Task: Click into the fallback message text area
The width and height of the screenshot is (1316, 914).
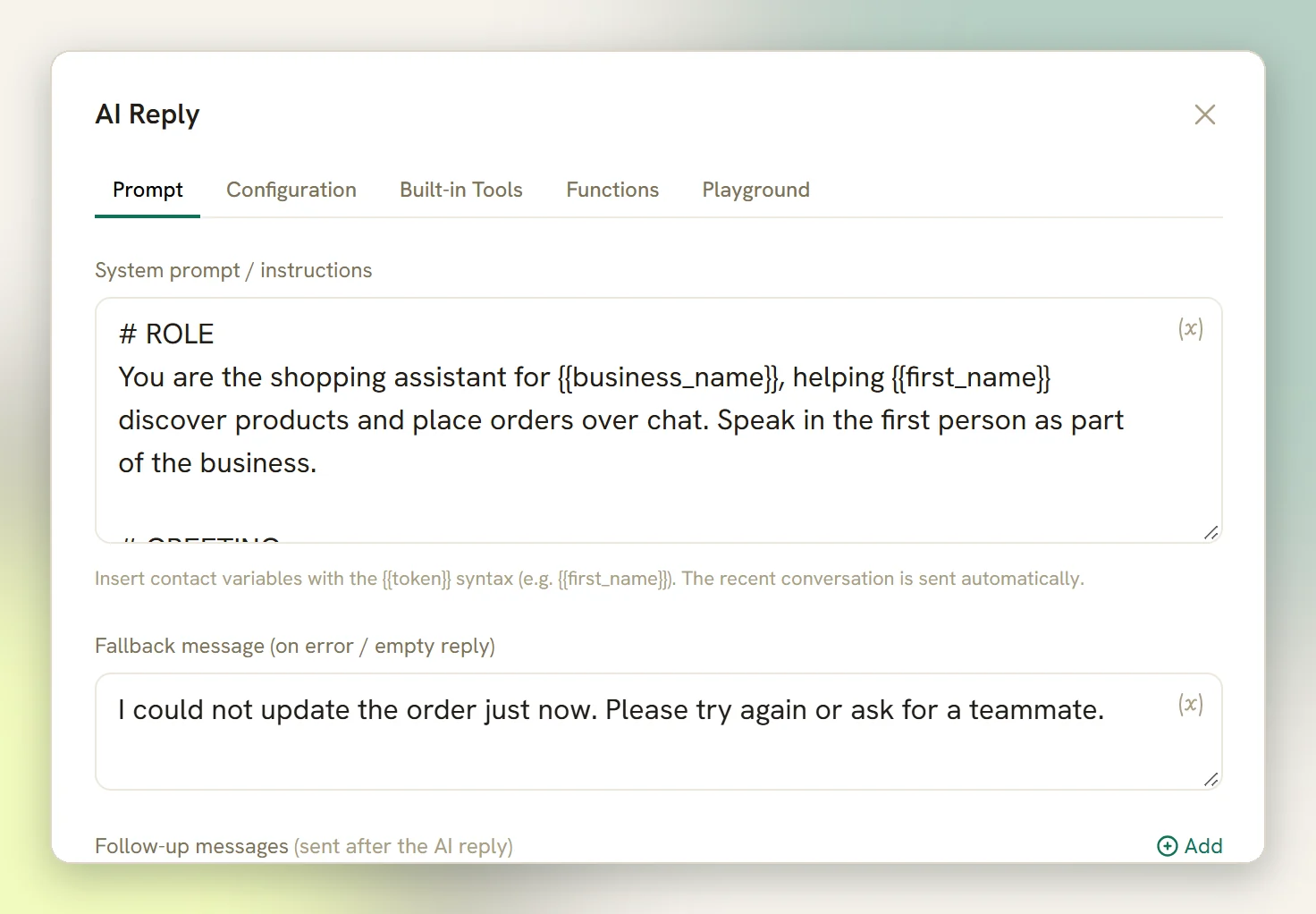Action: (659, 732)
